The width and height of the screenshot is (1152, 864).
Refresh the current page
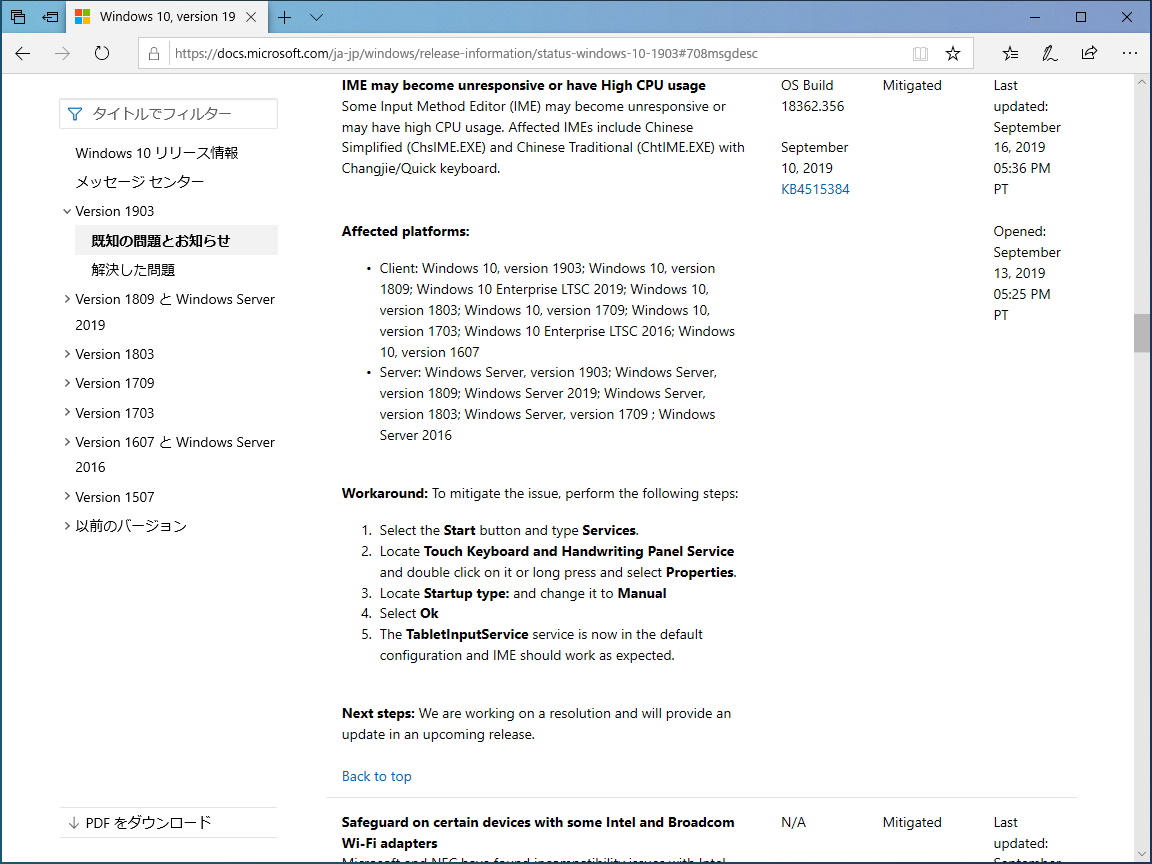(x=101, y=53)
